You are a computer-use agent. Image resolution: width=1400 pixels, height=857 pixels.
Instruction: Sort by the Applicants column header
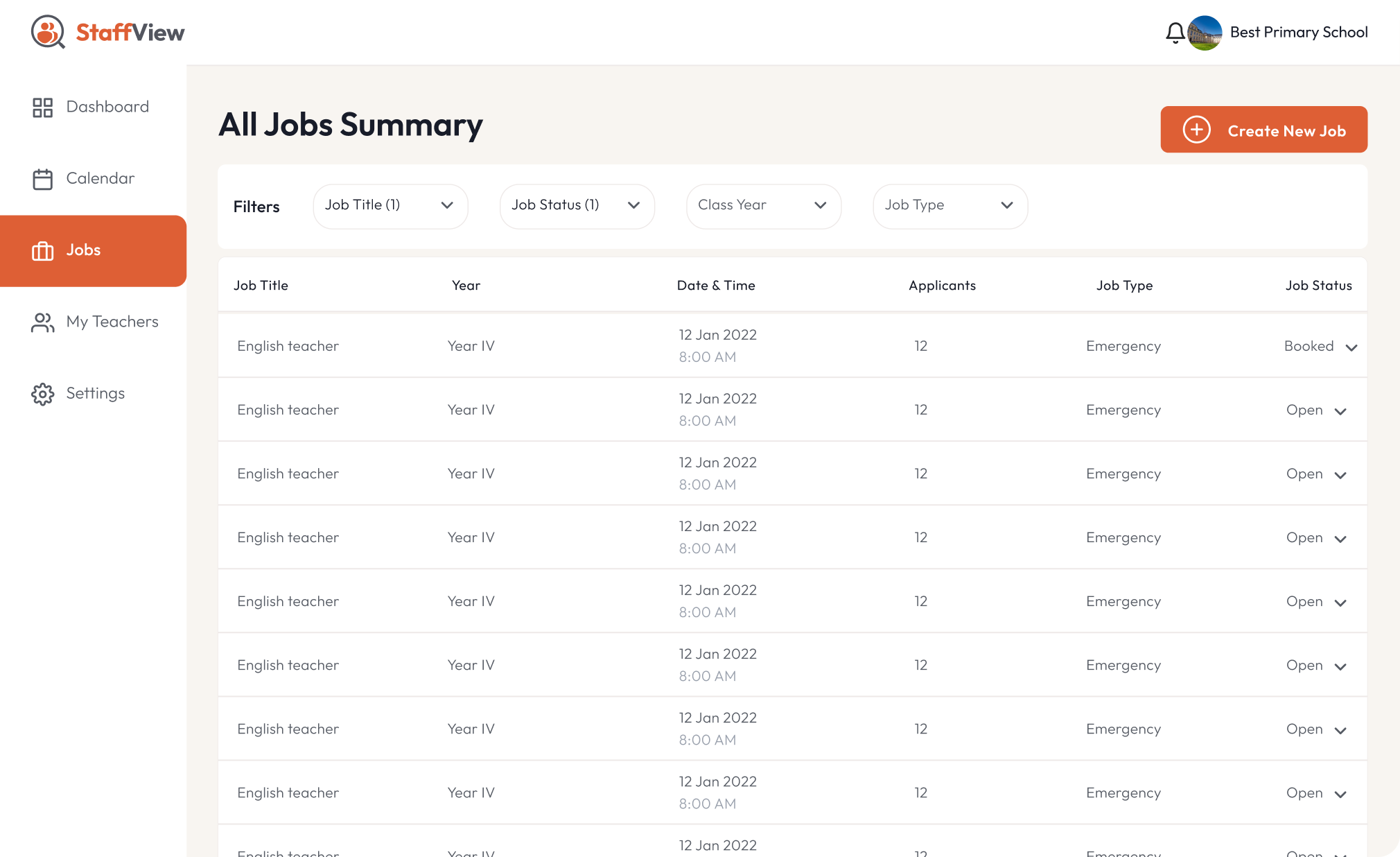942,286
